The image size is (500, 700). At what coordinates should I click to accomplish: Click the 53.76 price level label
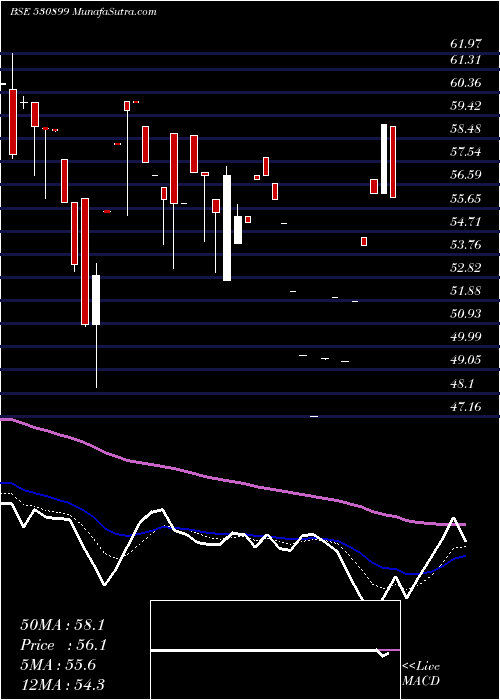click(466, 245)
